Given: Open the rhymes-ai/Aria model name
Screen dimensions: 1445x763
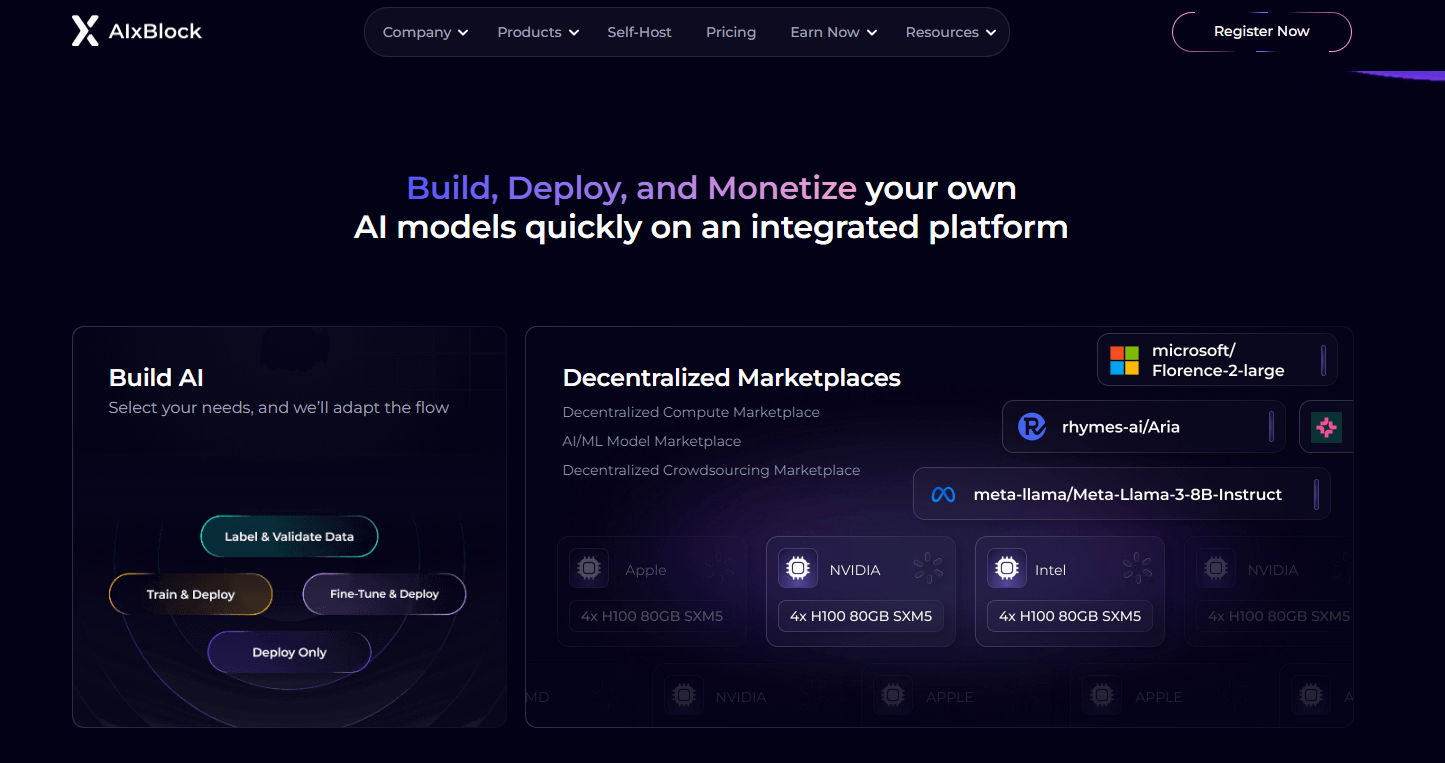Looking at the screenshot, I should 1120,427.
